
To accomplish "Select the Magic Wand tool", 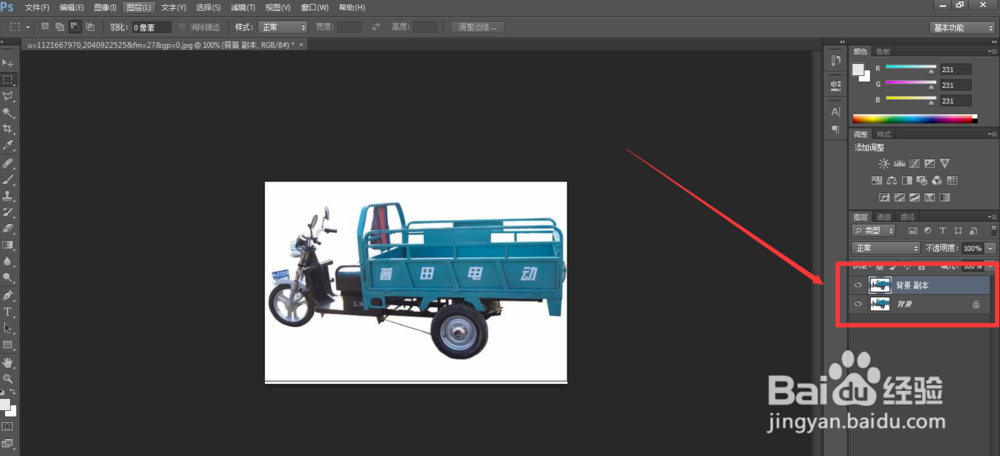I will click(8, 113).
